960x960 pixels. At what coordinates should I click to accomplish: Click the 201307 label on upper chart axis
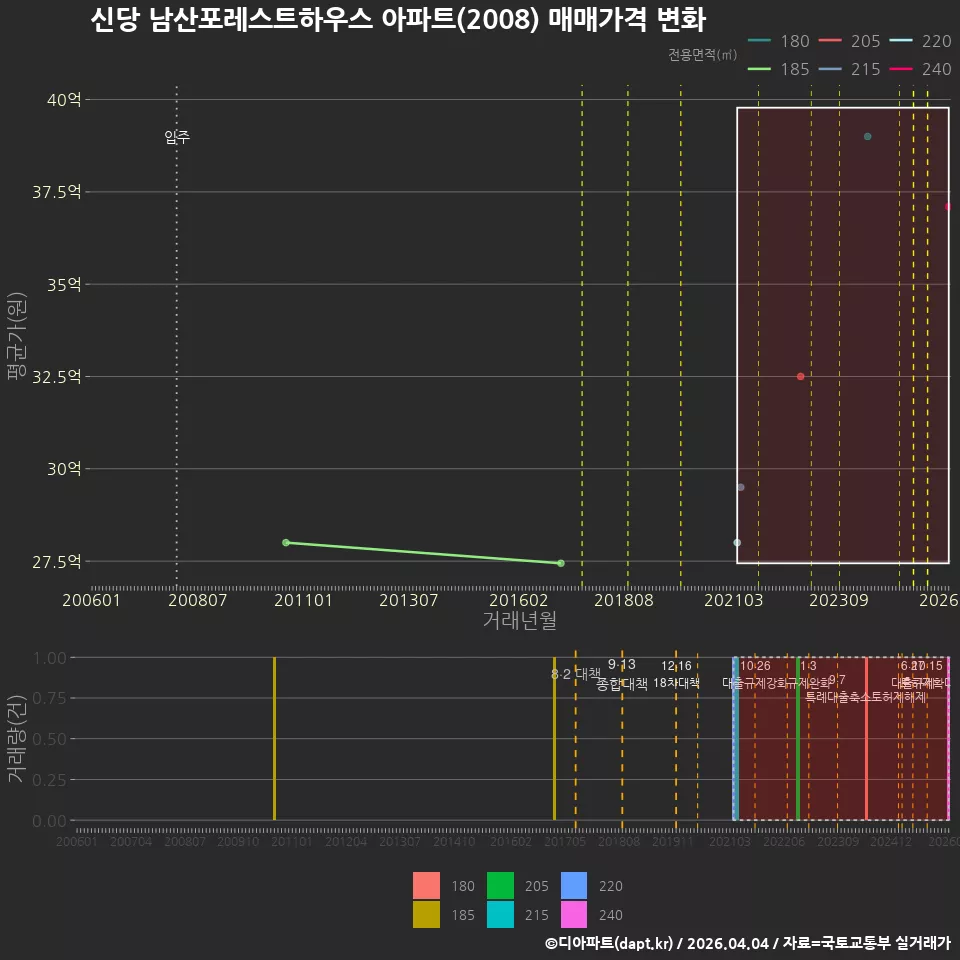click(408, 600)
